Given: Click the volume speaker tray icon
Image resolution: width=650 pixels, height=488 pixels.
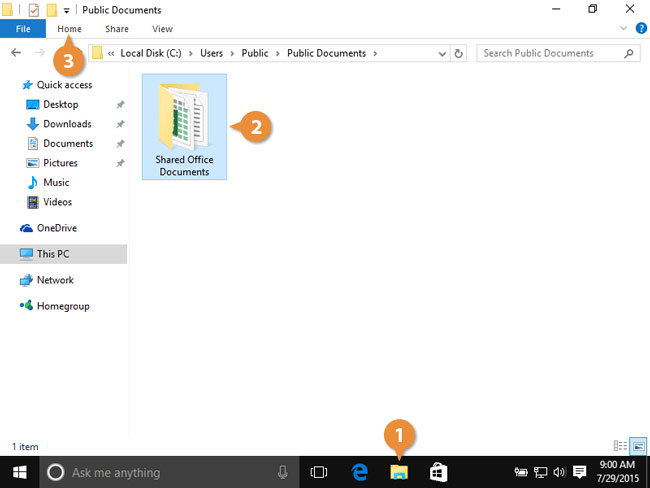Looking at the screenshot, I should 559,472.
